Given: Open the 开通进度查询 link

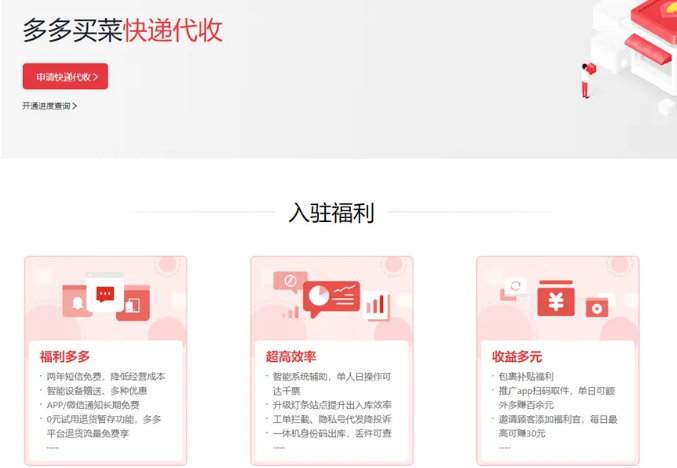Looking at the screenshot, I should pyautogui.click(x=49, y=105).
